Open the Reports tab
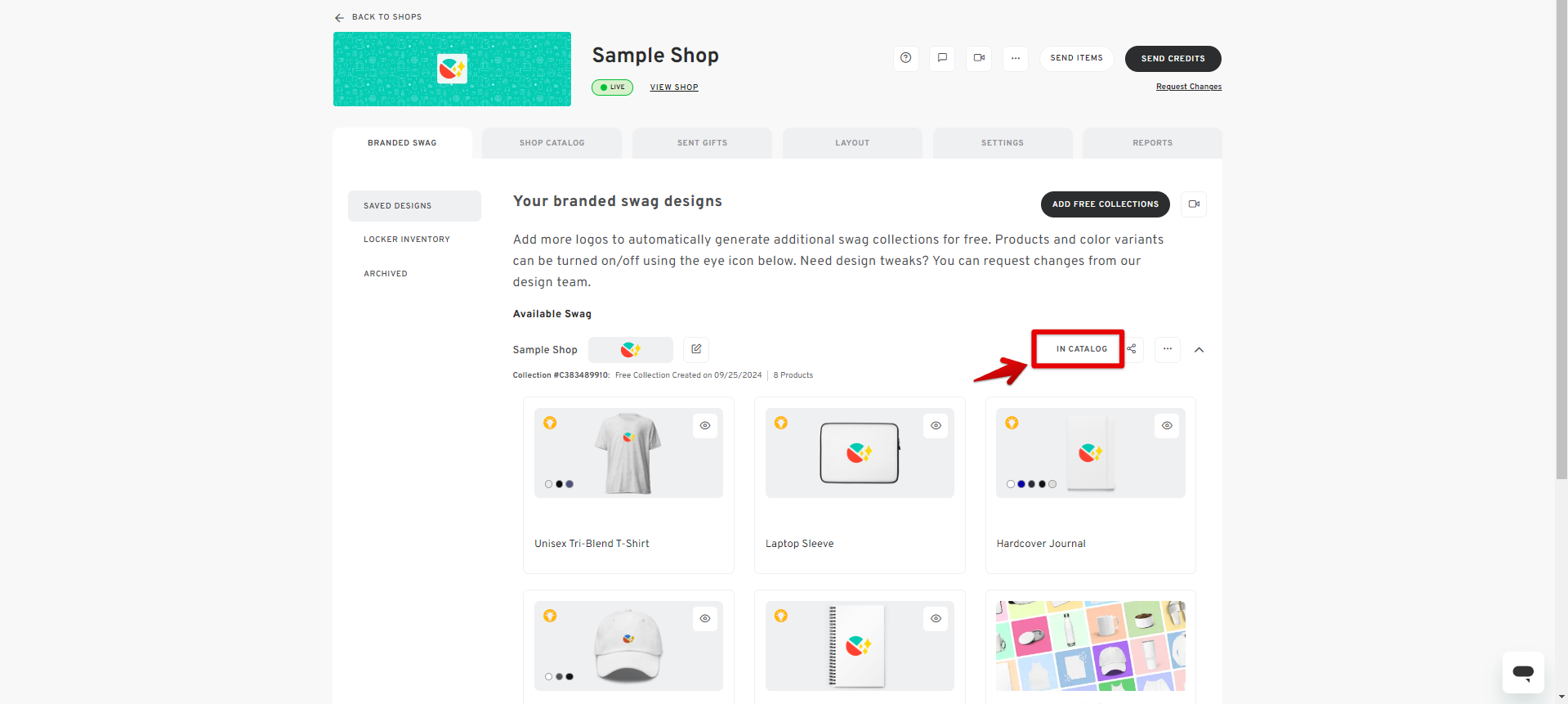Screen dimensions: 1568x704 click(x=1153, y=143)
